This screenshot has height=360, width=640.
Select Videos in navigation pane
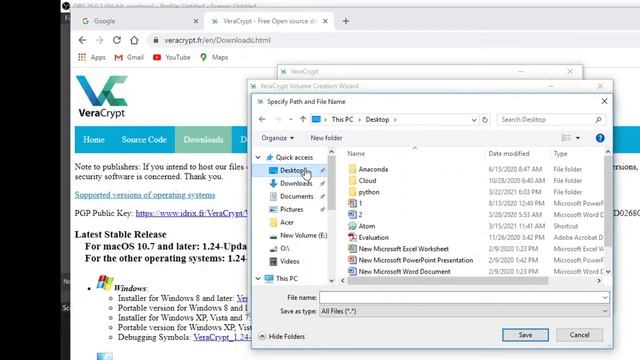pos(289,261)
